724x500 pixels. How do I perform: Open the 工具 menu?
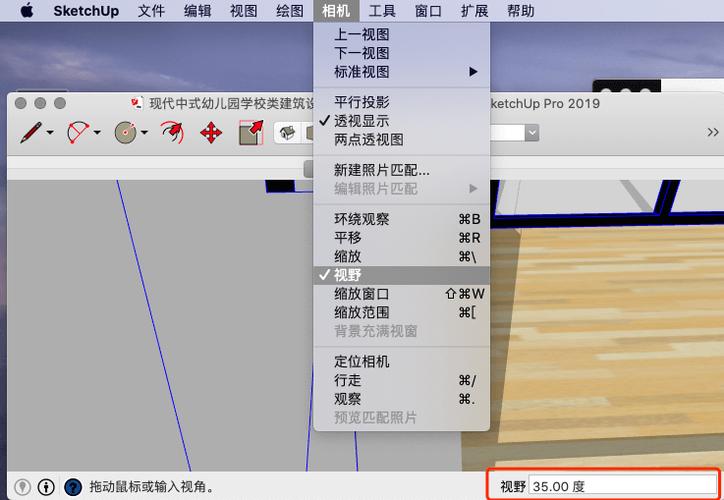click(382, 11)
